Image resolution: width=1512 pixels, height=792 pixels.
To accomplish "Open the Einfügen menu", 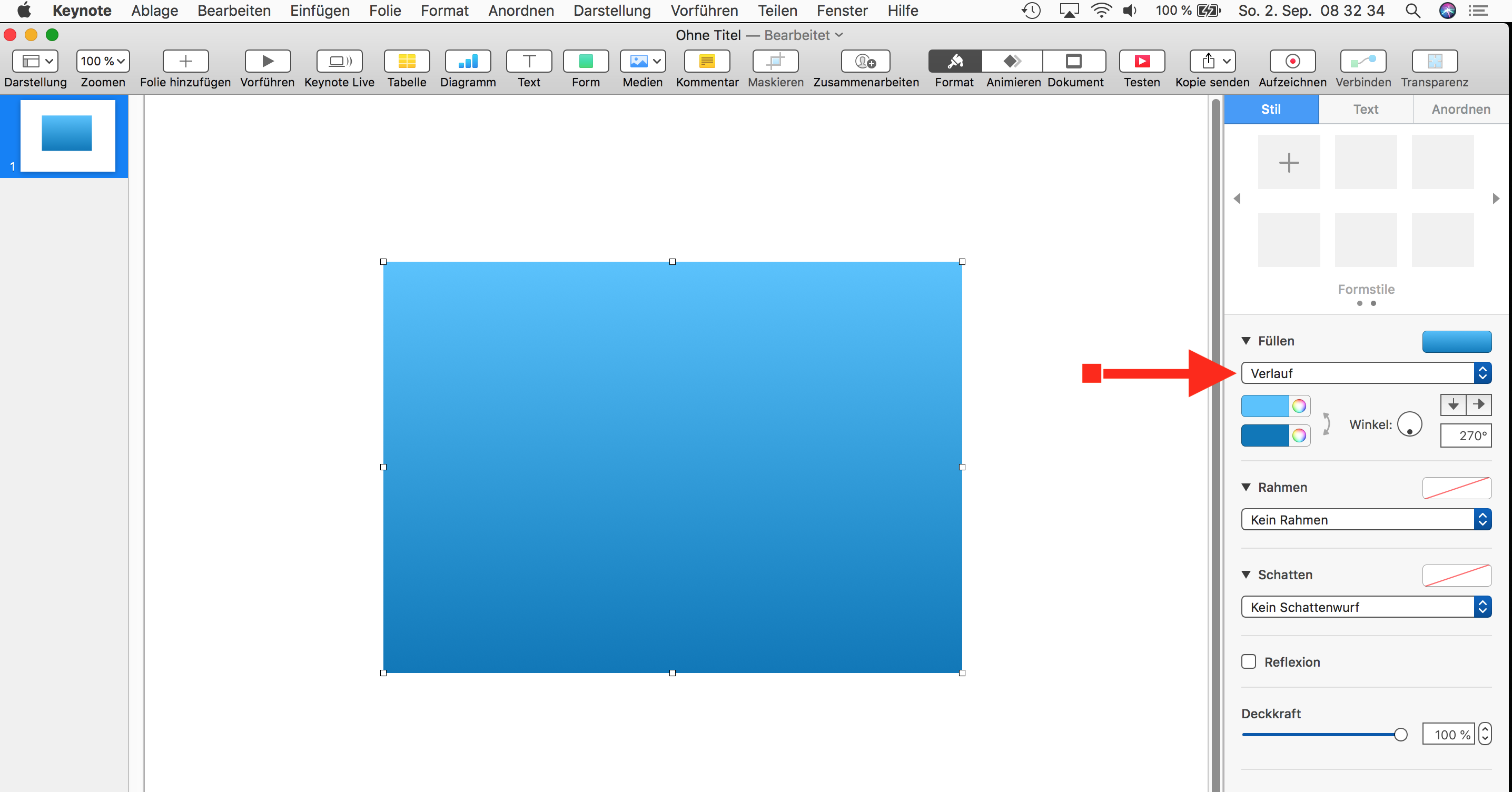I will pos(319,11).
